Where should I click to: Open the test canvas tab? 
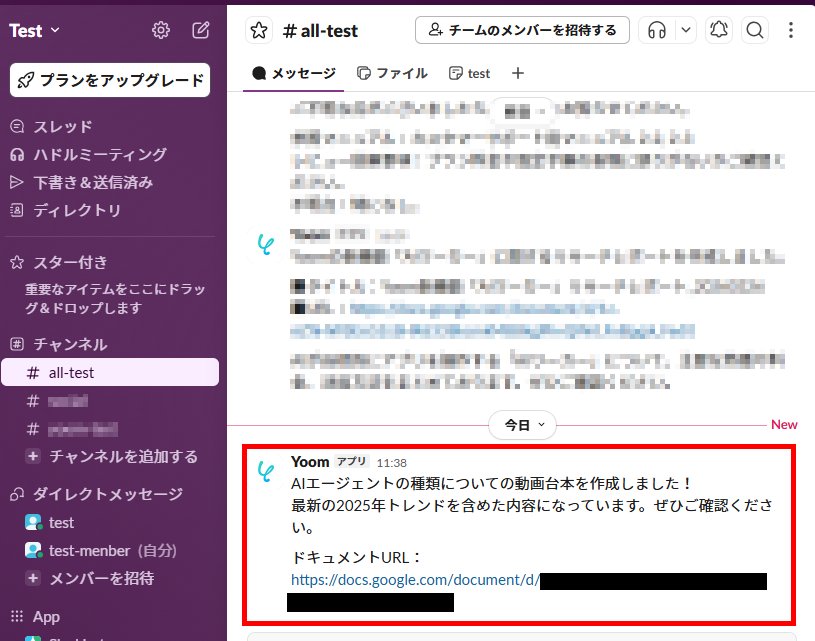[x=469, y=73]
